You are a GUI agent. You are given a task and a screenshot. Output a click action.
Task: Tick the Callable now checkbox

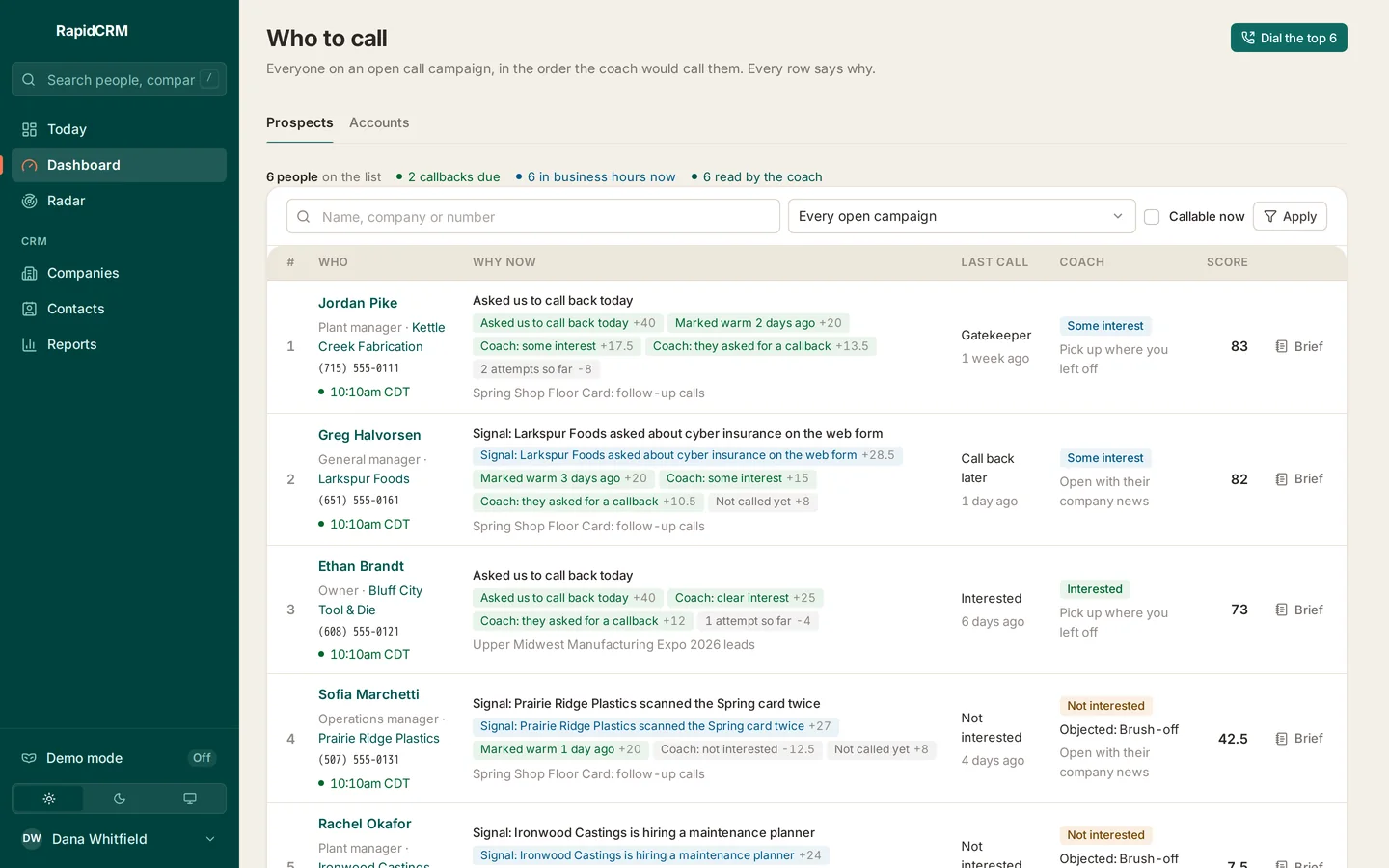[x=1152, y=217]
